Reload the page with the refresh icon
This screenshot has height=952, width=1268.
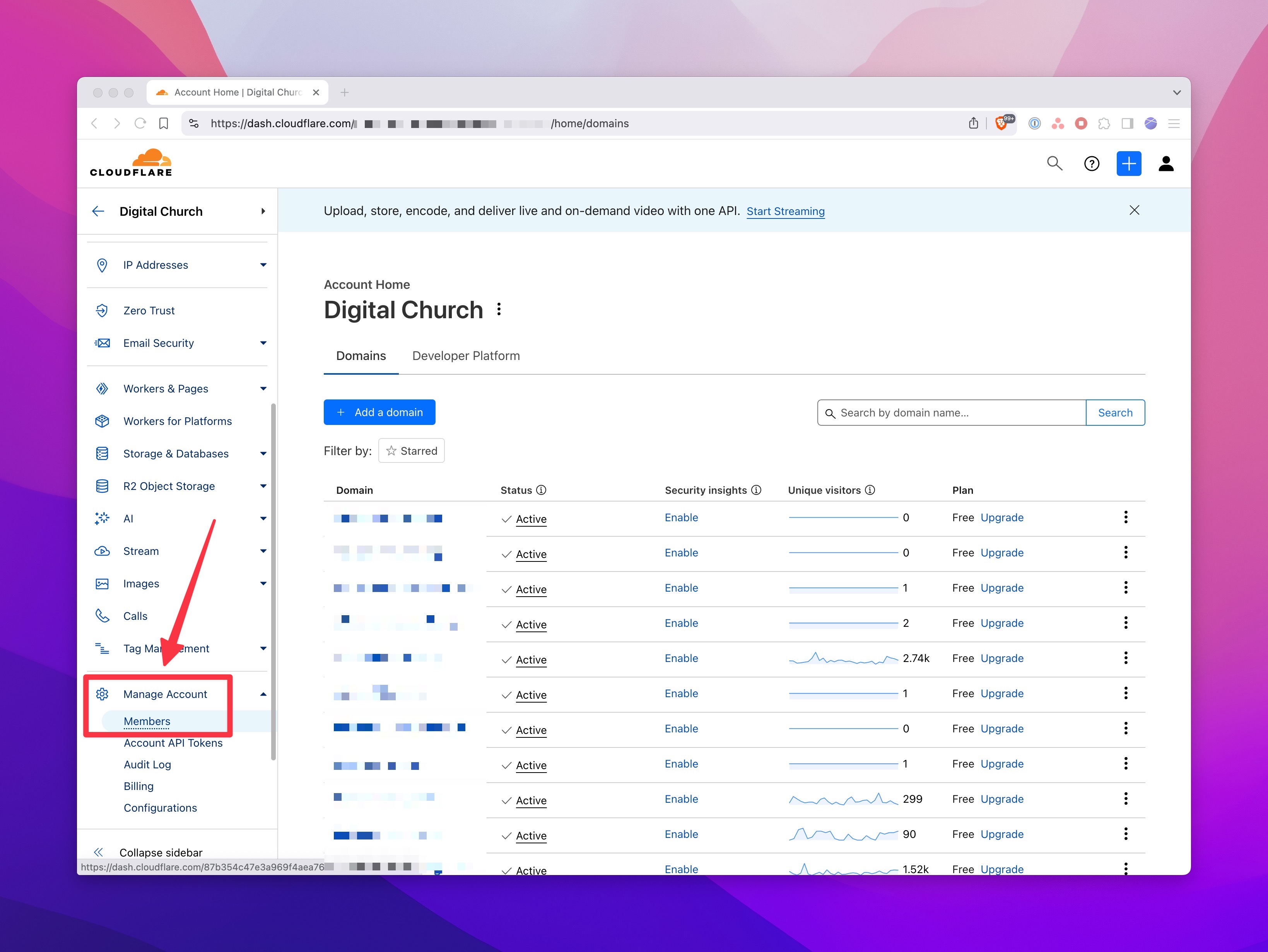click(x=140, y=123)
